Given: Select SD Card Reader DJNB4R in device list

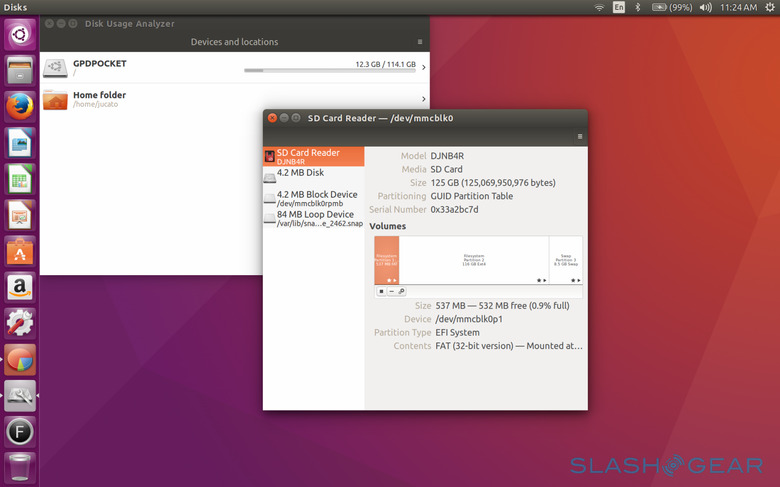Looking at the screenshot, I should point(314,156).
